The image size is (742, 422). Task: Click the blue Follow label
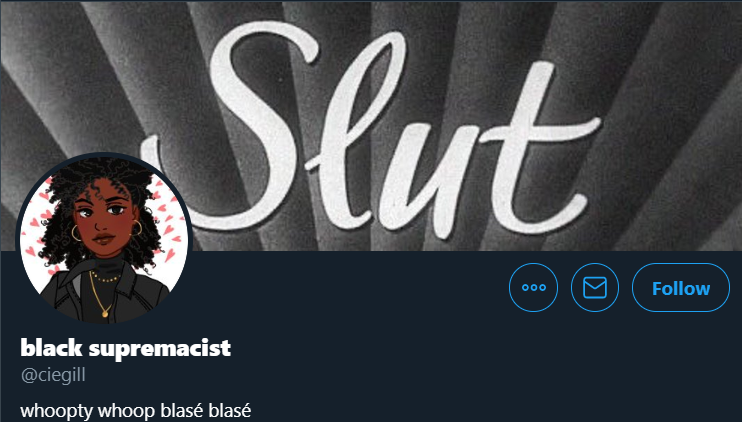pyautogui.click(x=681, y=288)
